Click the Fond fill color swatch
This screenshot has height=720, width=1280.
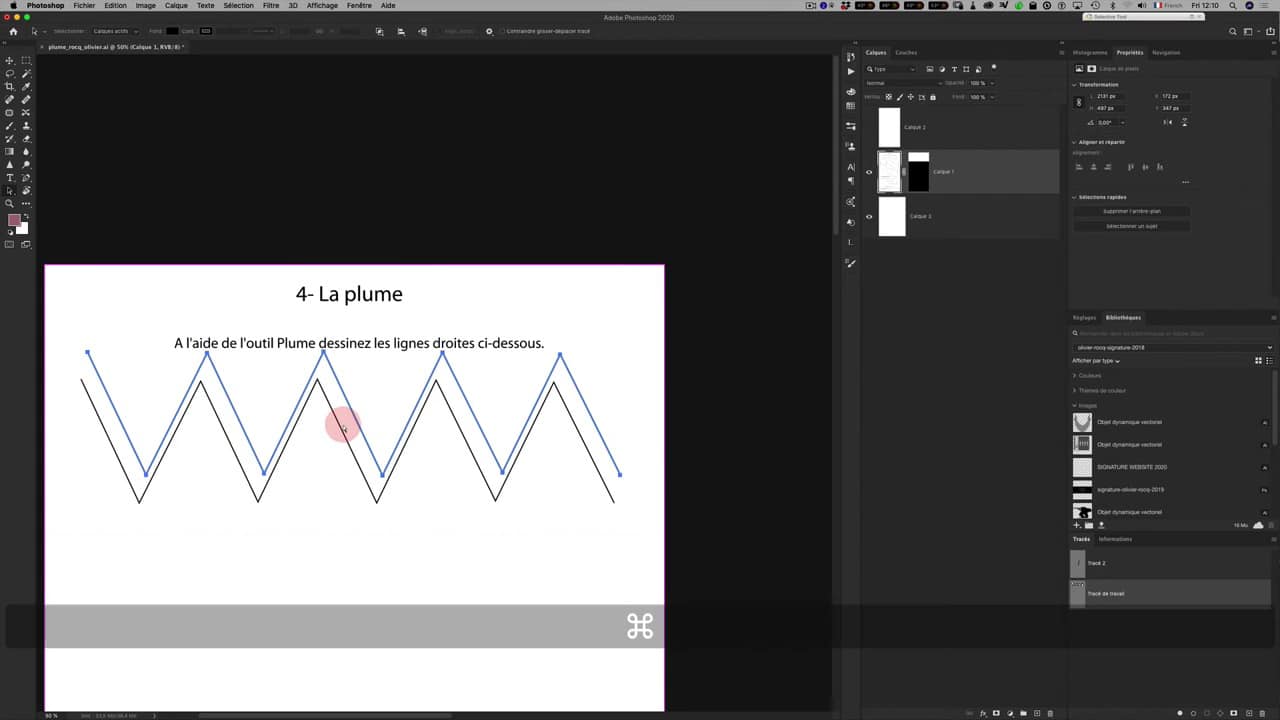click(171, 31)
